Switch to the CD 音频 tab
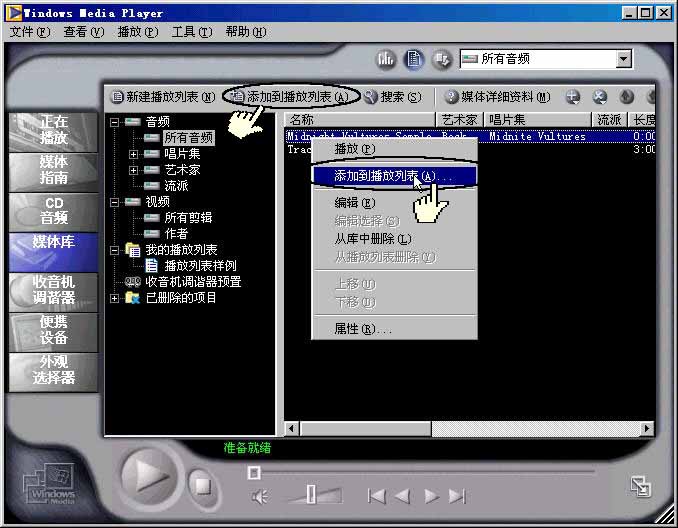This screenshot has height=528, width=678. click(x=53, y=211)
